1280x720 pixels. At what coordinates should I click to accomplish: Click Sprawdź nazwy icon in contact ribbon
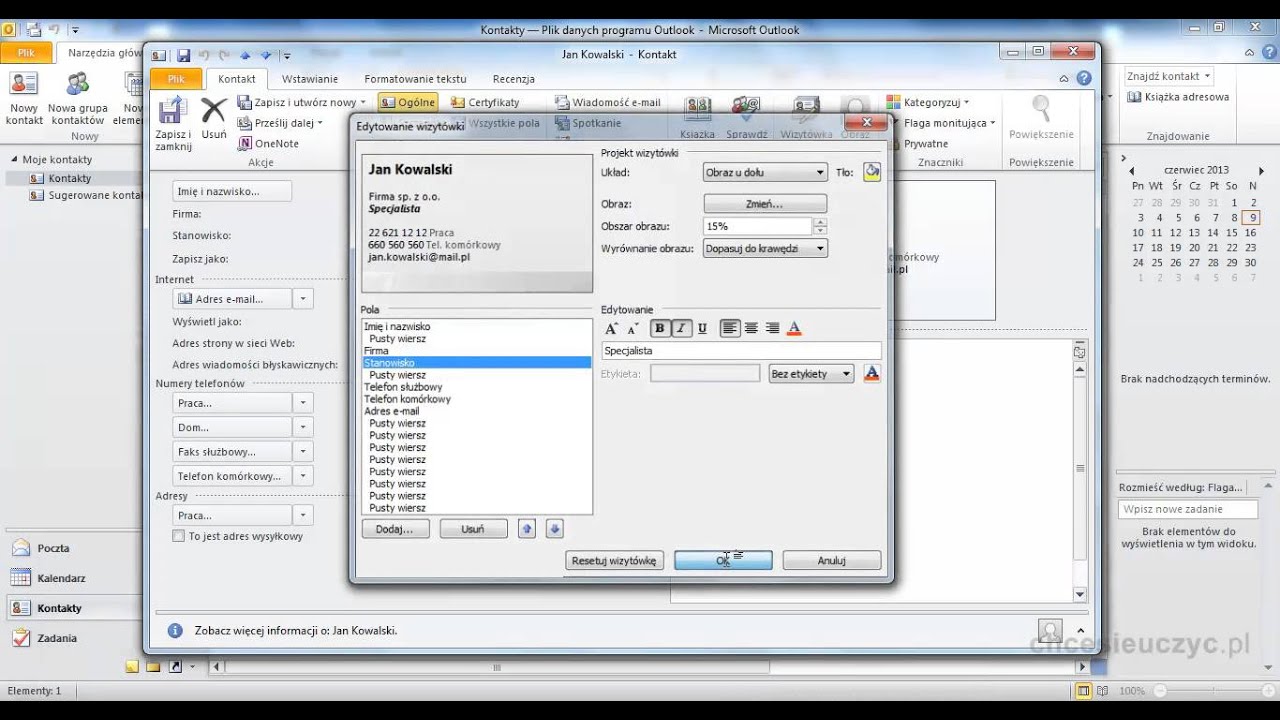(x=746, y=118)
